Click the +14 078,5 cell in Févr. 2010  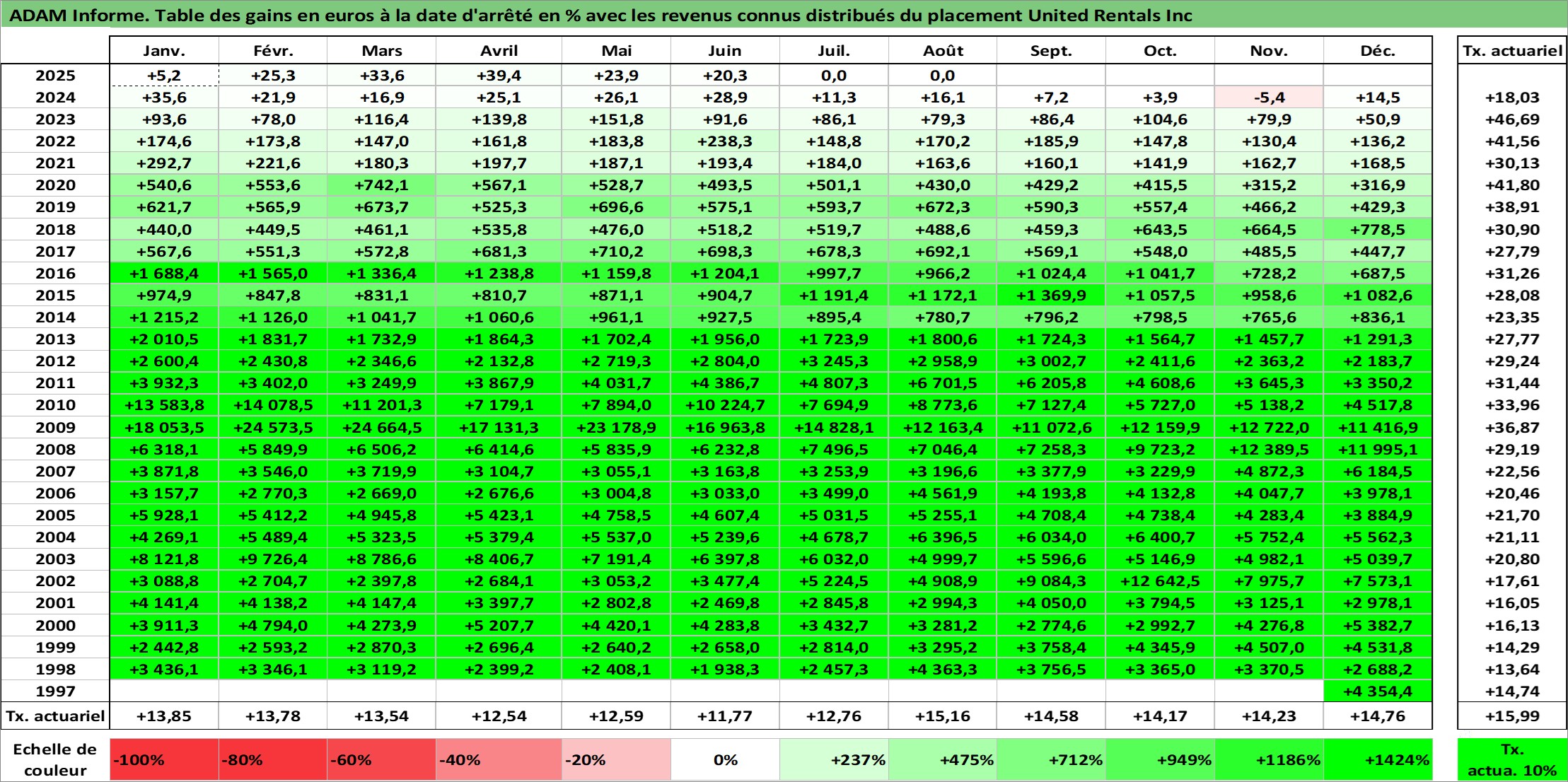click(x=273, y=405)
